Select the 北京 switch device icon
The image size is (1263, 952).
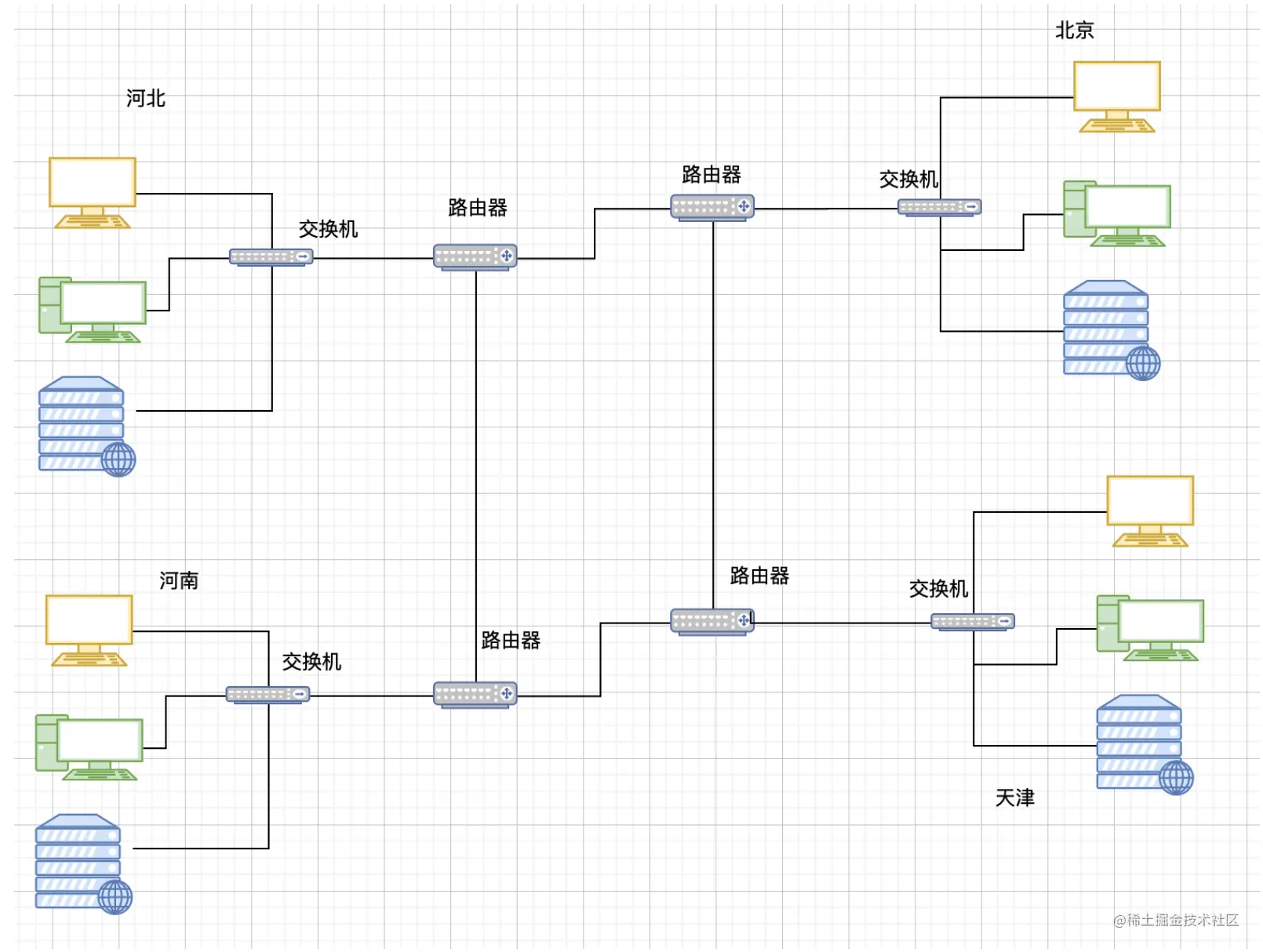coord(940,208)
